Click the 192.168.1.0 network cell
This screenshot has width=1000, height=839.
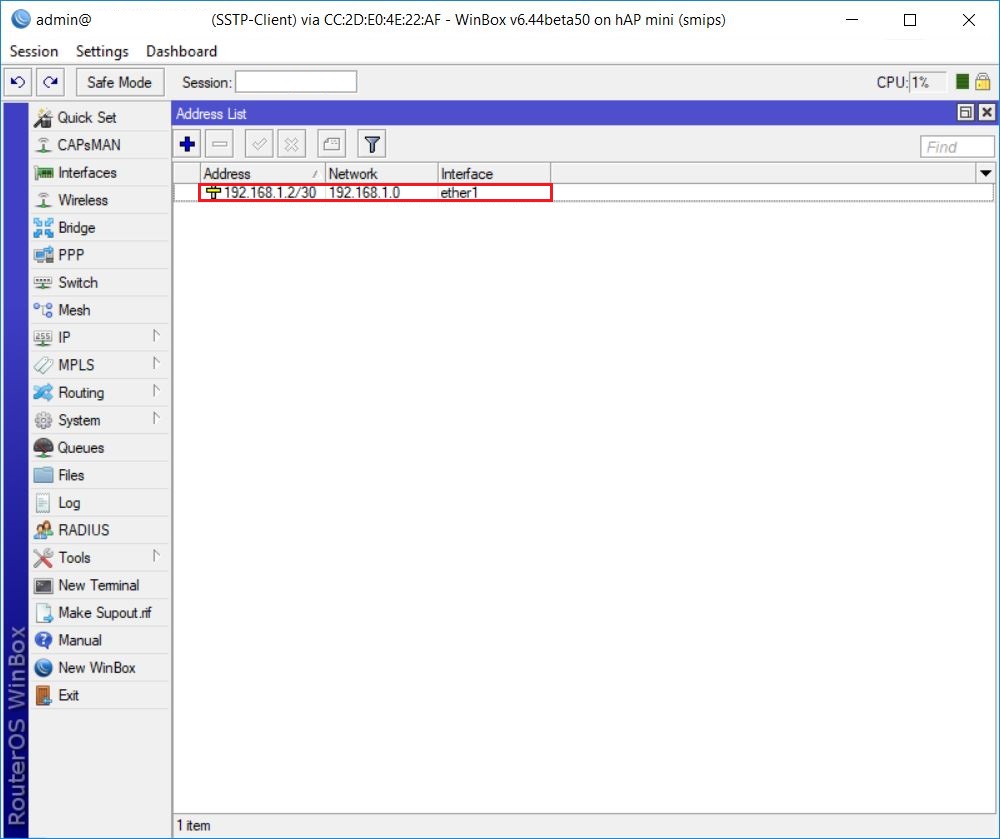coord(365,193)
